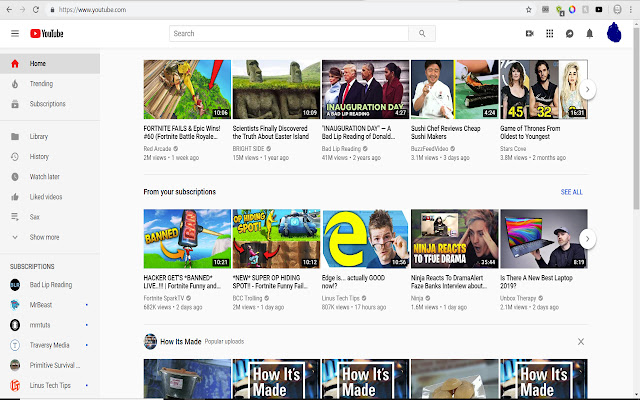Reload the page with refresh icon
Viewport: 640px width, 400px height.
click(36, 9)
